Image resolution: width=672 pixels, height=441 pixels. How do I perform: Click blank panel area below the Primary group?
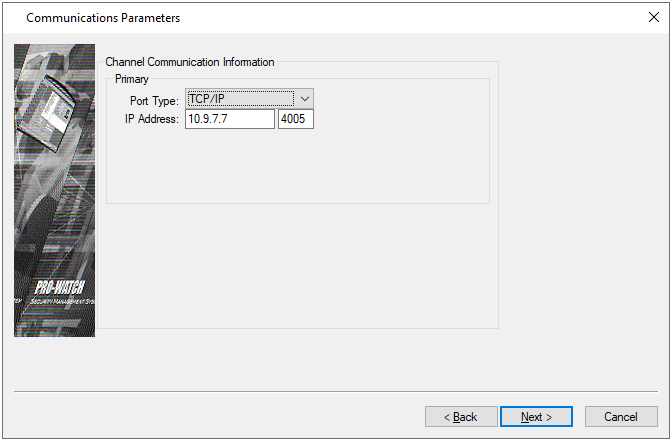coord(300,265)
